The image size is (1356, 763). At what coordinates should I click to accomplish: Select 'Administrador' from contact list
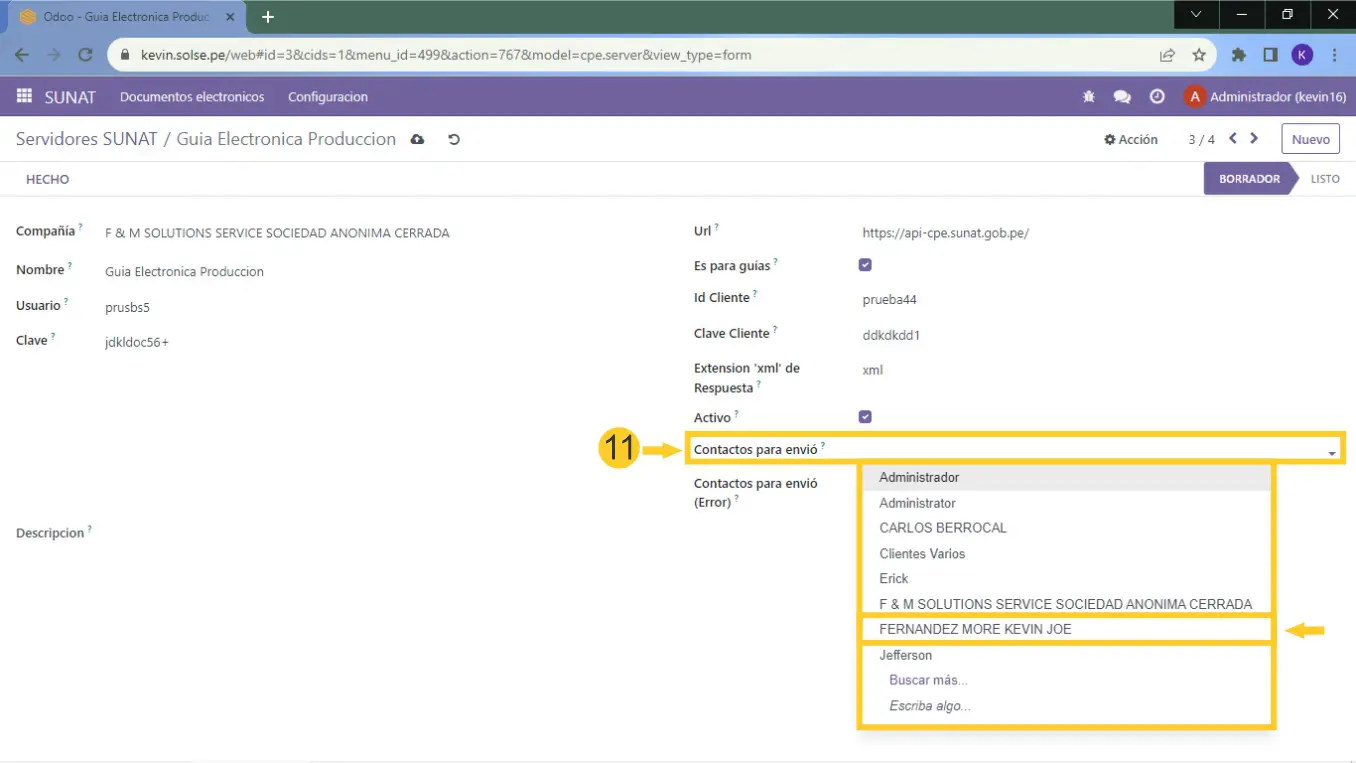coord(1066,478)
